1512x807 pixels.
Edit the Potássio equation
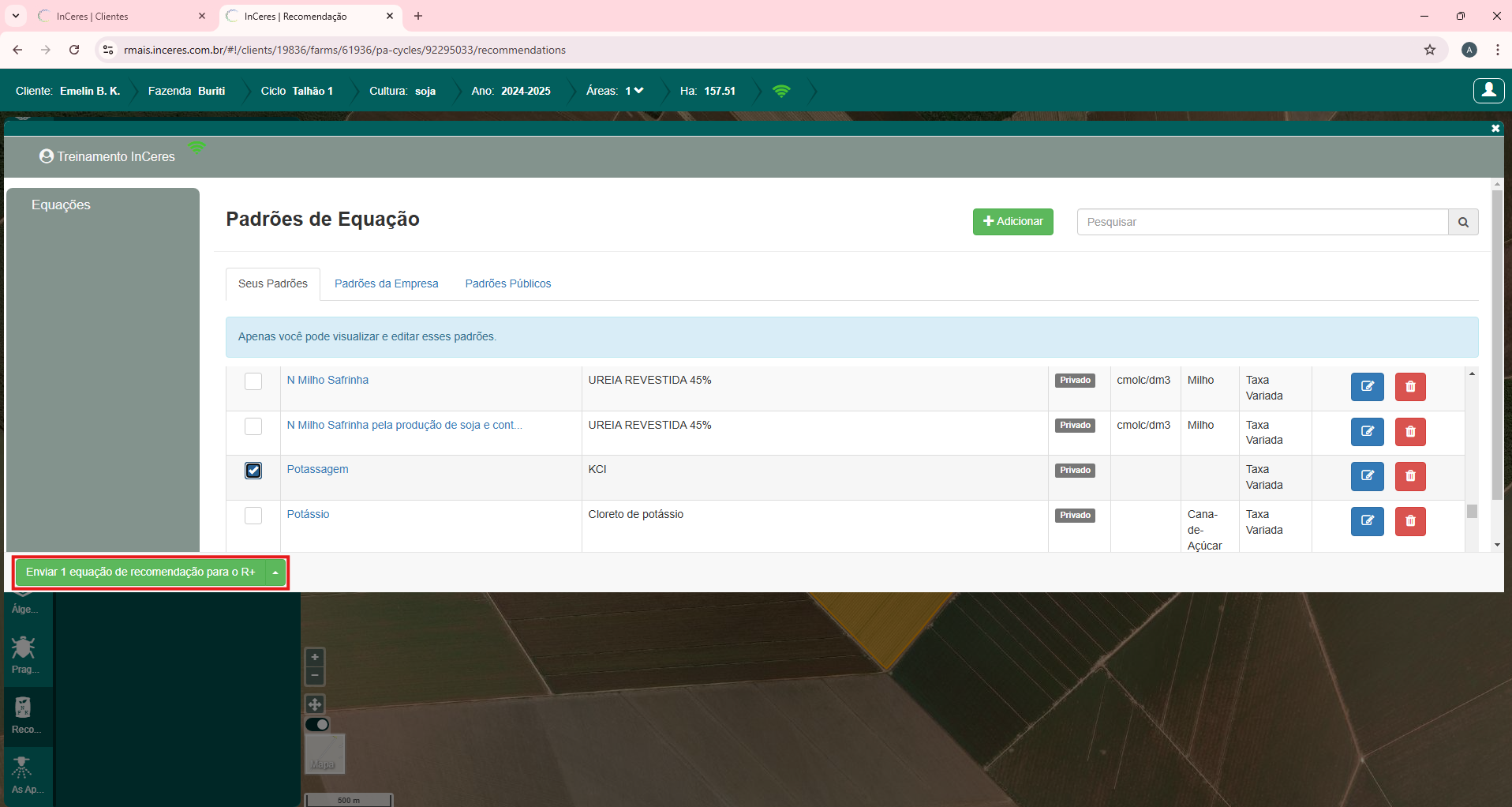point(1368,521)
